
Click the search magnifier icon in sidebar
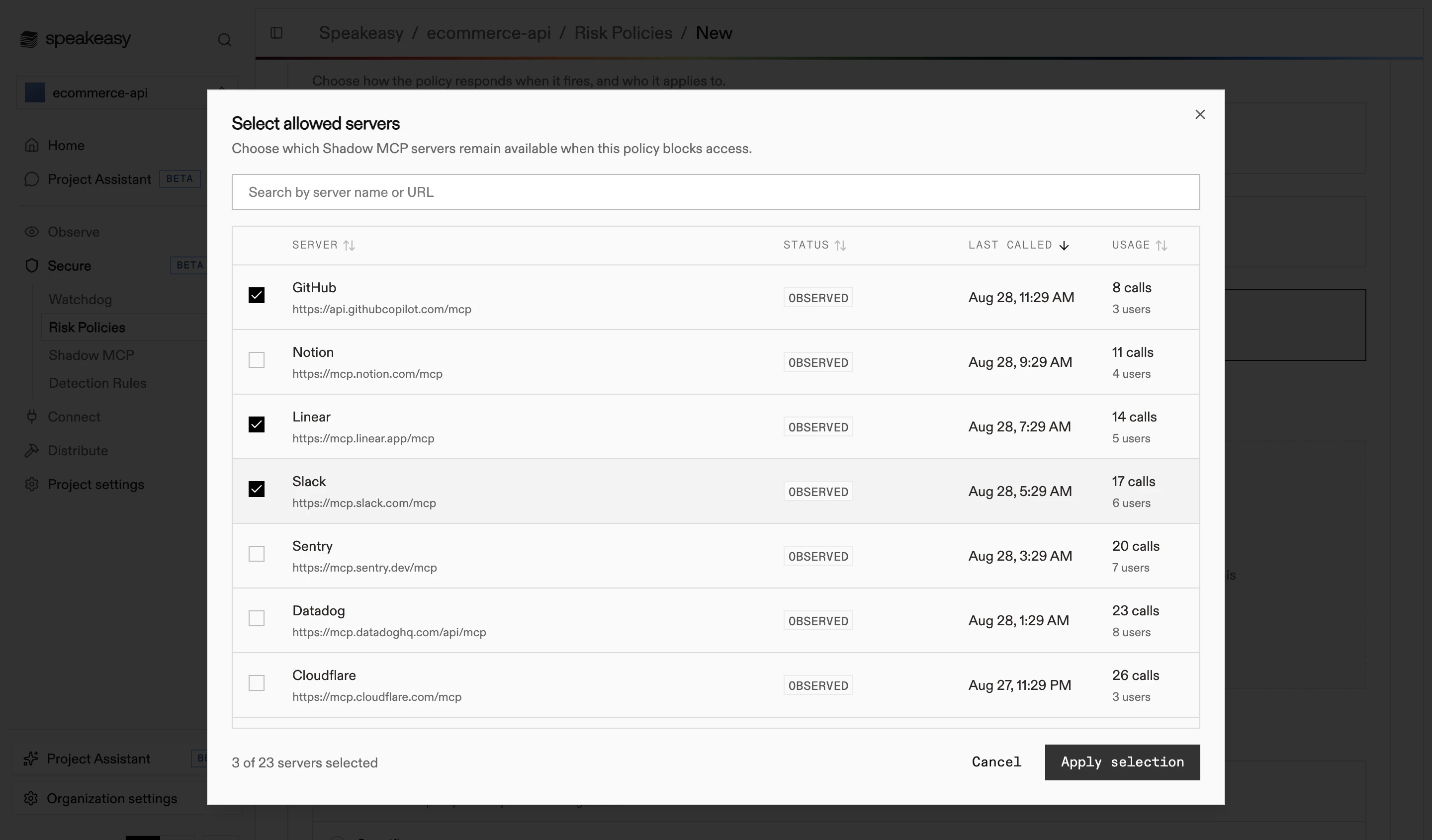(224, 40)
